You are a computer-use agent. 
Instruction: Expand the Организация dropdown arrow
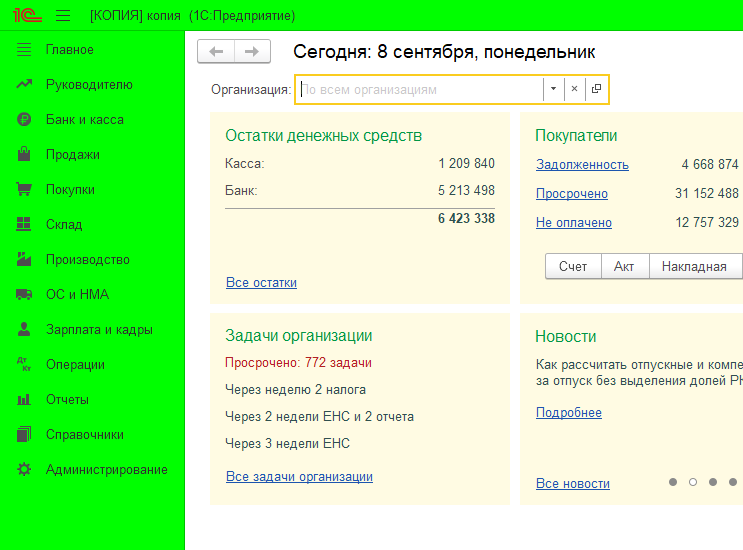coord(553,89)
